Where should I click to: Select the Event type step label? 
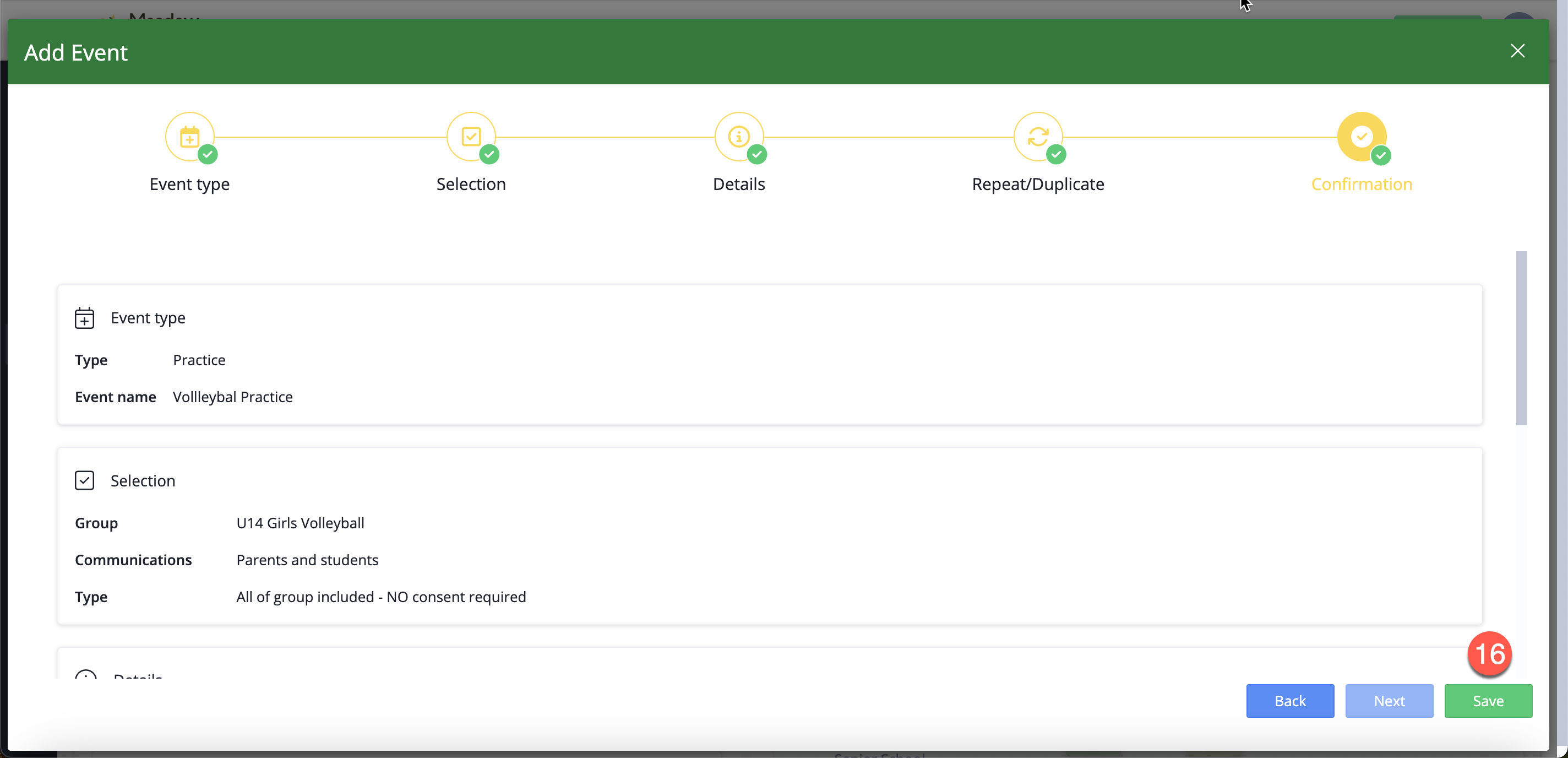(190, 184)
